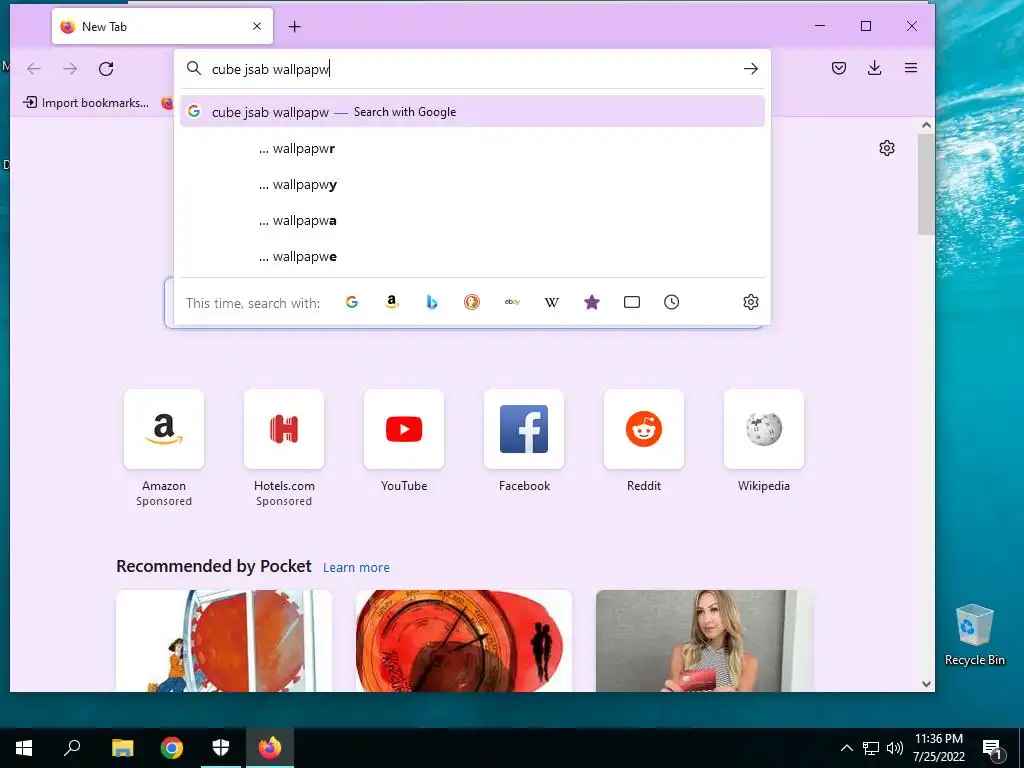Search this time with Bing icon
This screenshot has width=1024, height=768.
(432, 302)
